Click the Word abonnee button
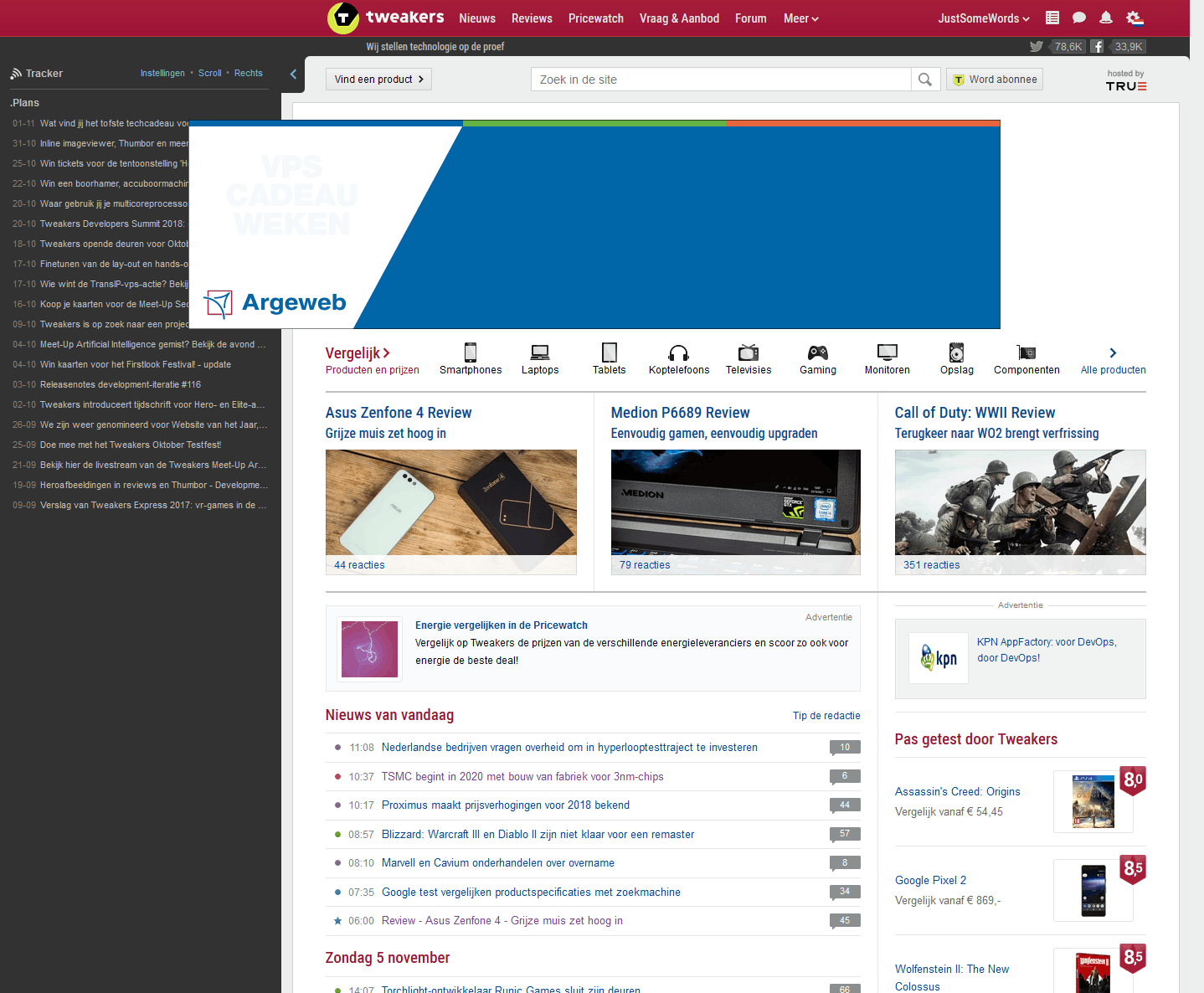 [995, 80]
